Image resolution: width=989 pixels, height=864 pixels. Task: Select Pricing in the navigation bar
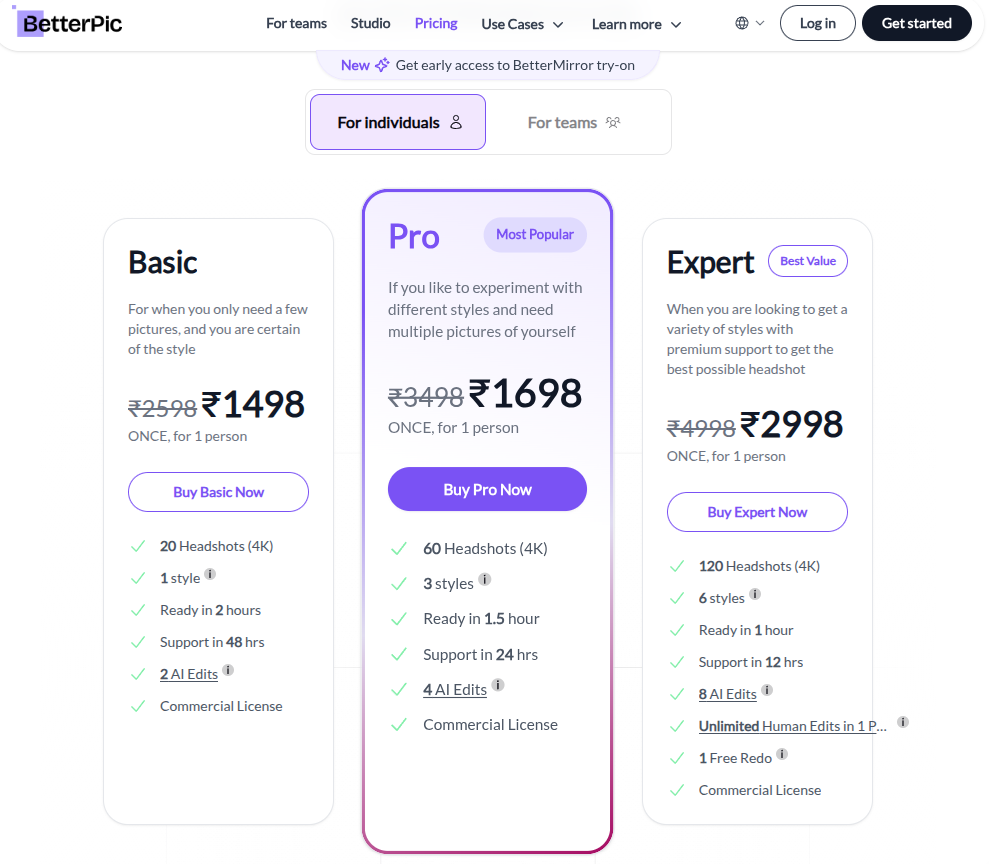435,23
